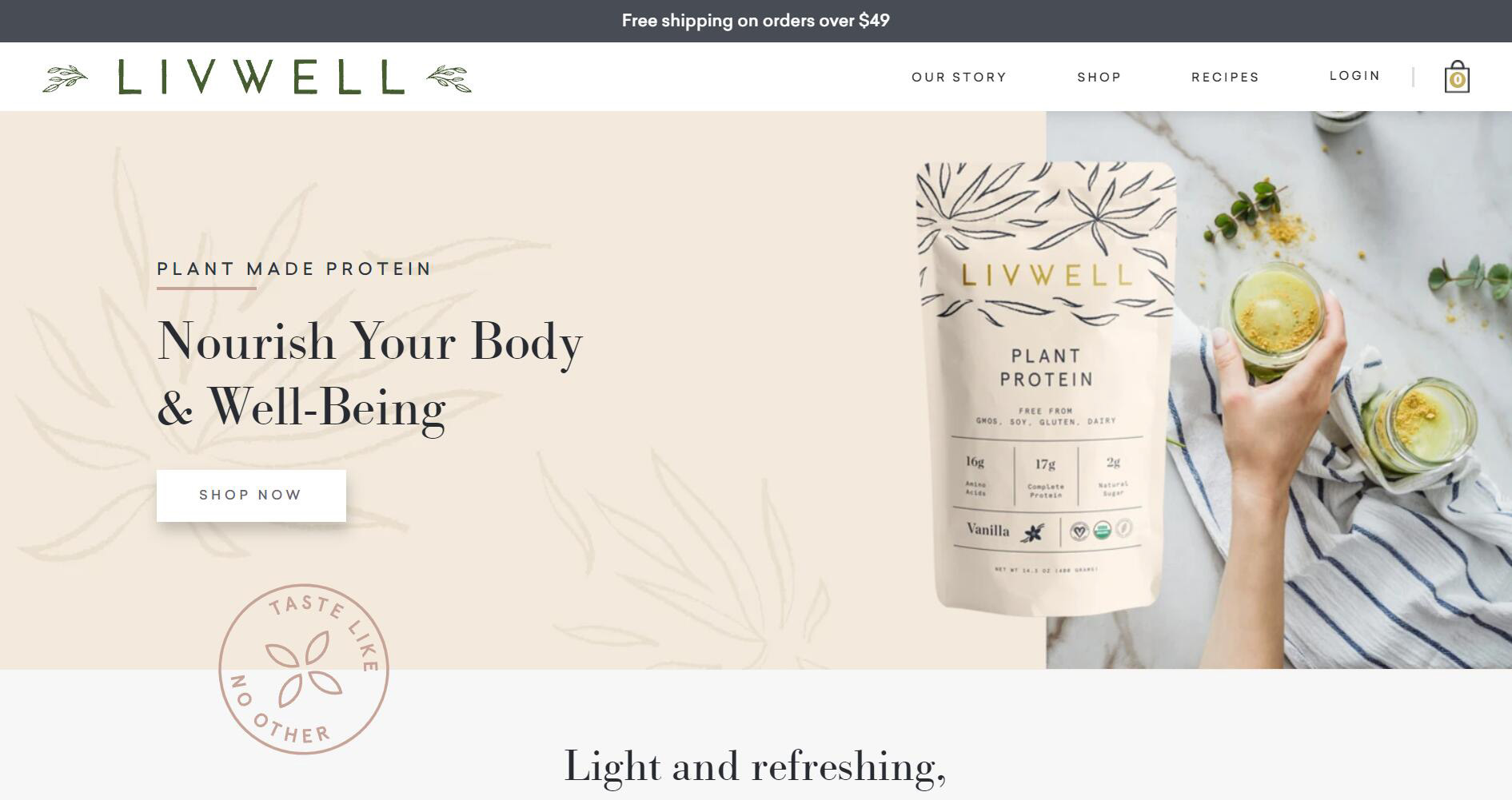Click the LIVWELL wordmark logo
This screenshot has height=800, width=1512.
261,78
